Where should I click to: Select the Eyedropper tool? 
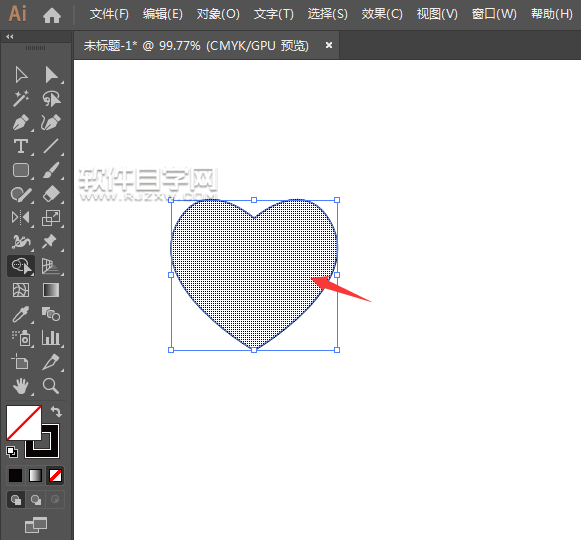[x=21, y=314]
